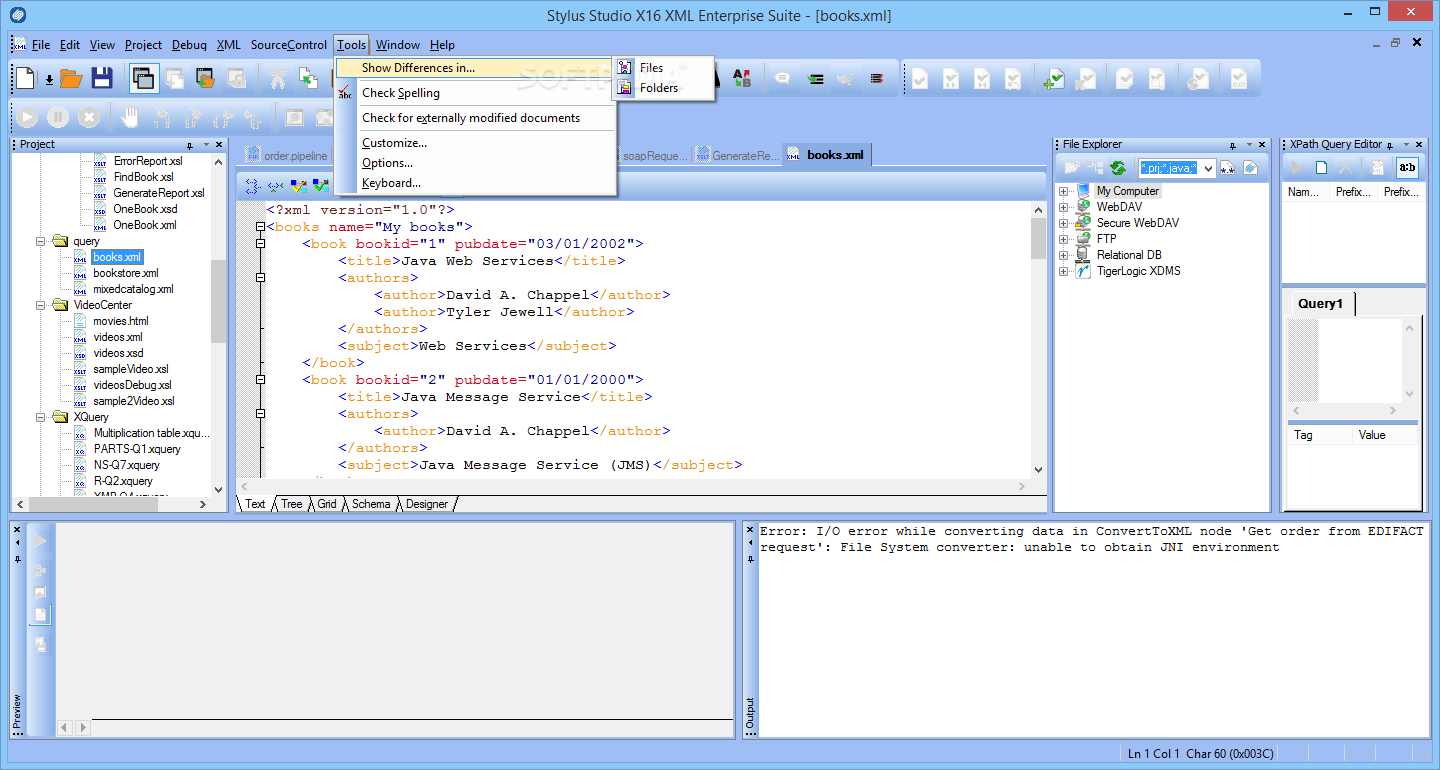1440x770 pixels.
Task: Open the File menu
Action: tap(41, 45)
